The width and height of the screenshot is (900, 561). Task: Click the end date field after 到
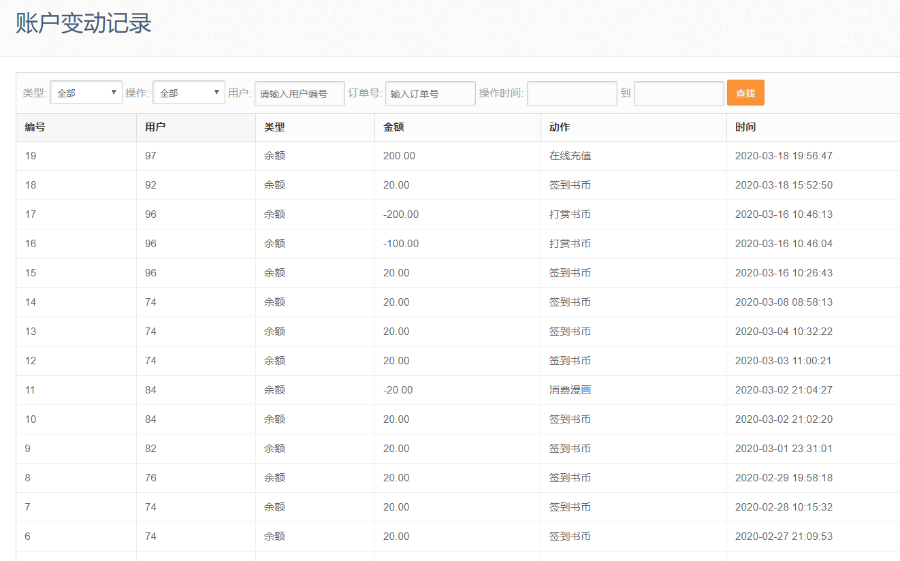tap(678, 93)
